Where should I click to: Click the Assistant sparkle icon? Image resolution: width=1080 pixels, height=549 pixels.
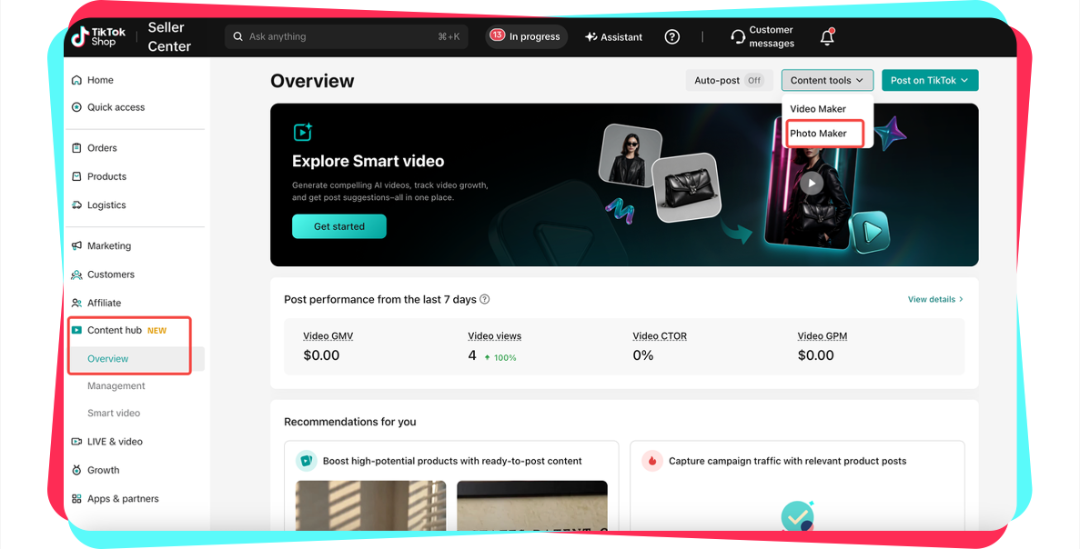pos(591,37)
